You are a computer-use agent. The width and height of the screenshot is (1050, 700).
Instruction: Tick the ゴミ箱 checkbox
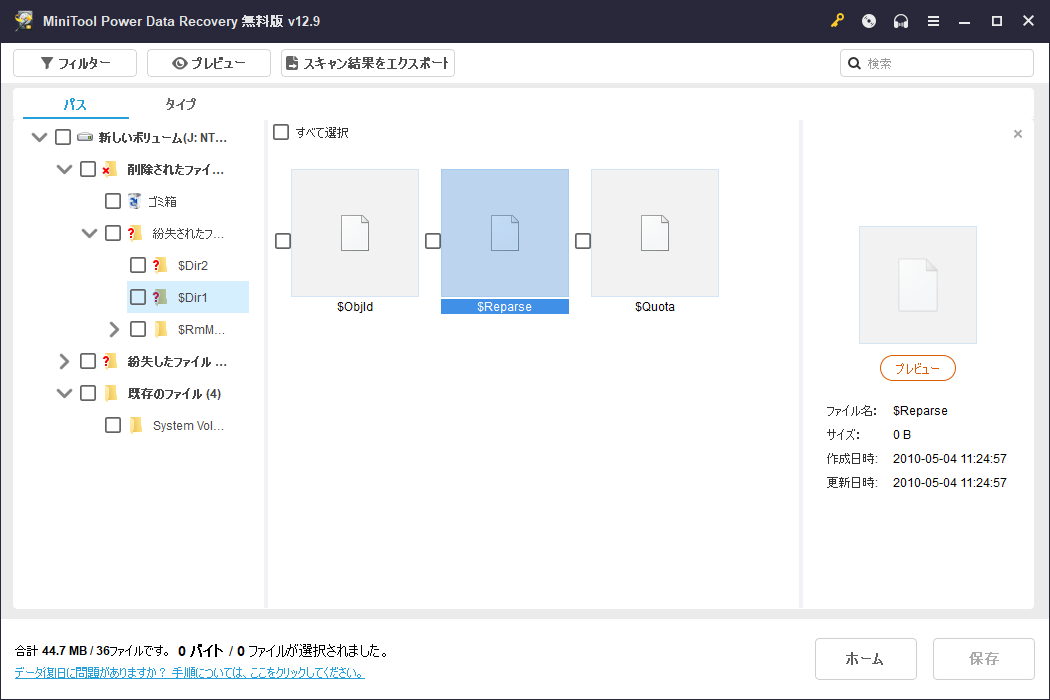point(113,201)
